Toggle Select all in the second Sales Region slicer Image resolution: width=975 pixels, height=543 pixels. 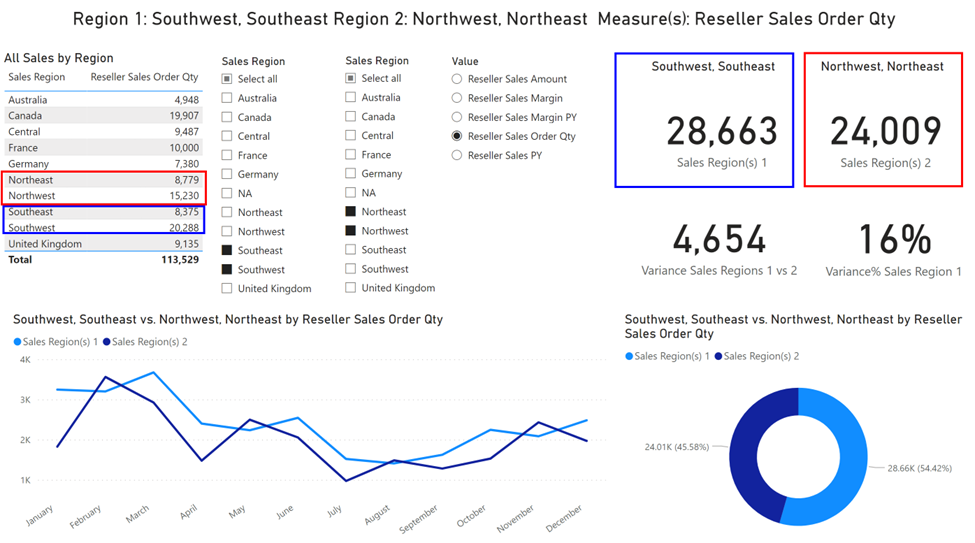click(x=351, y=78)
